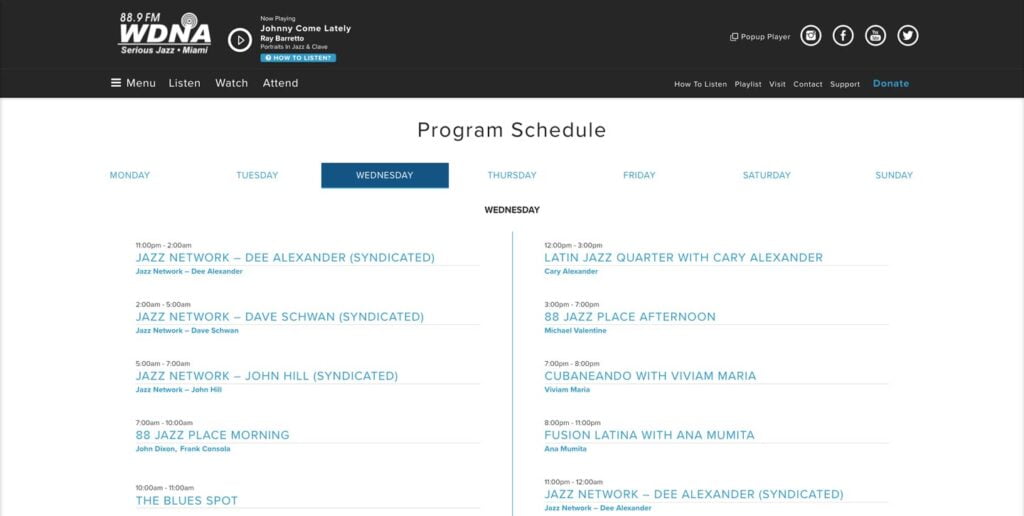The height and width of the screenshot is (516, 1024).
Task: Go to the Attend section
Action: coord(280,83)
